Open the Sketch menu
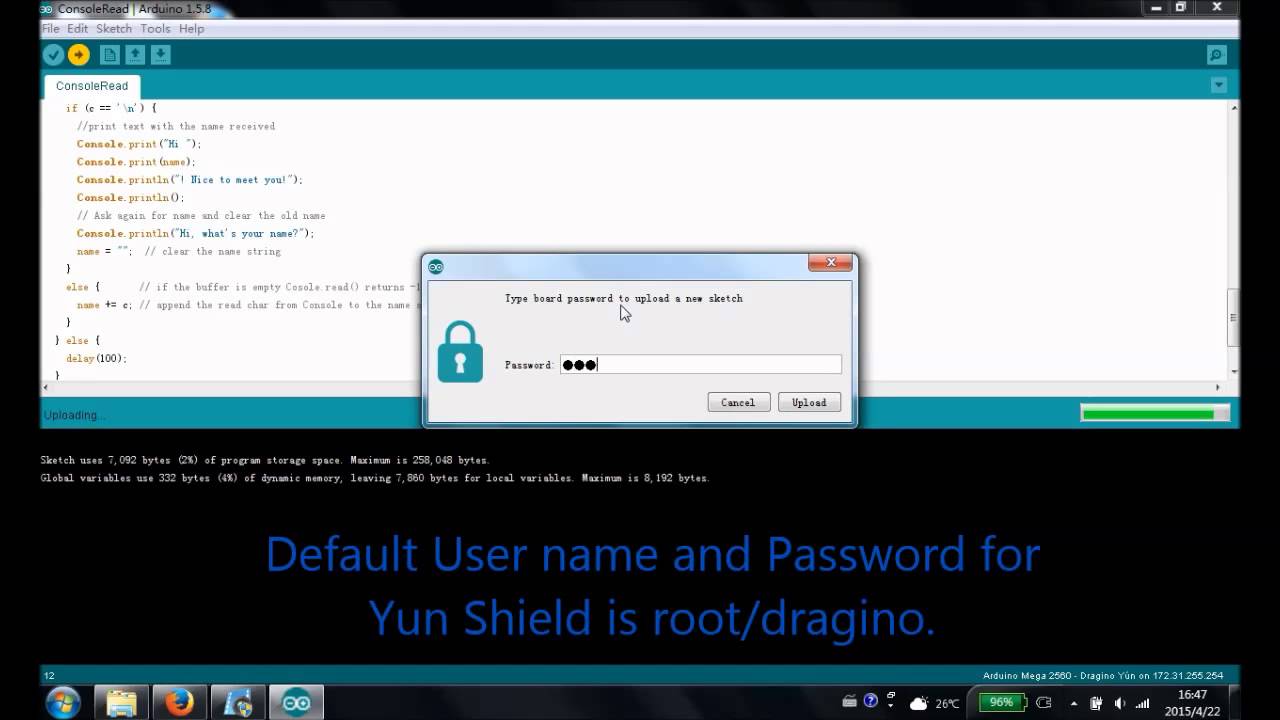Screen dimensions: 1280x720 114,29
